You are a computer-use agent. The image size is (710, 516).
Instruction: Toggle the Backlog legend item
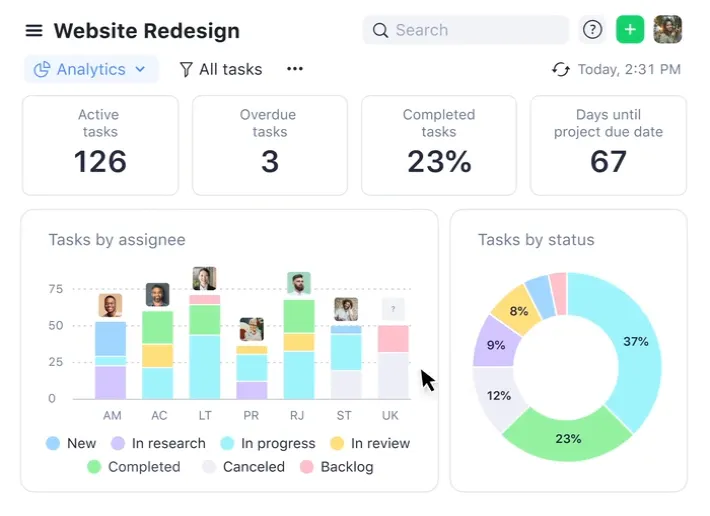[x=337, y=467]
